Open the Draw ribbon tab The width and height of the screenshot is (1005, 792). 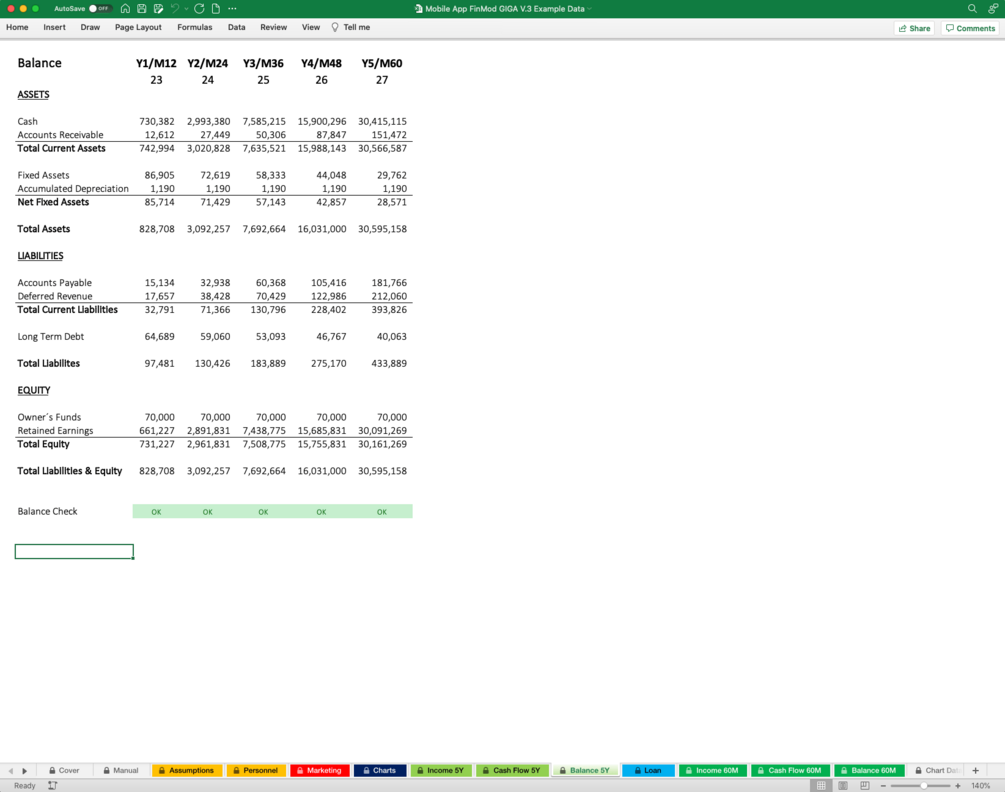tap(90, 27)
